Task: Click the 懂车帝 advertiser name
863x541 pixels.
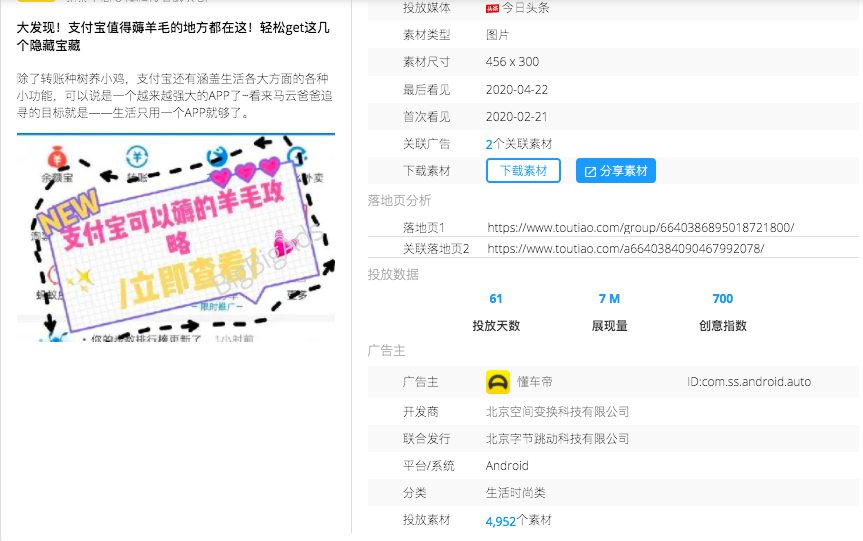Action: tap(534, 382)
